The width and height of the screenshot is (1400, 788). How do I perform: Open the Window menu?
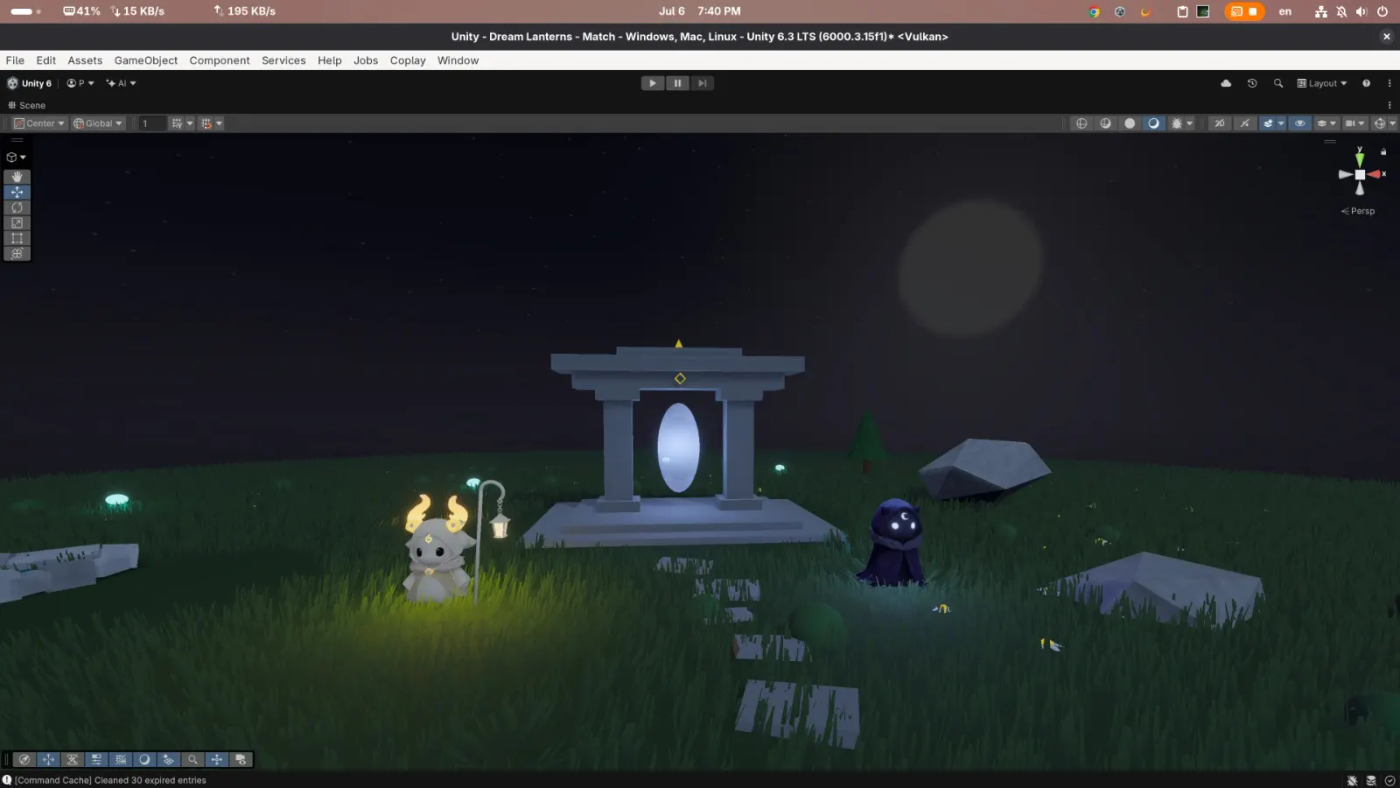coord(458,60)
